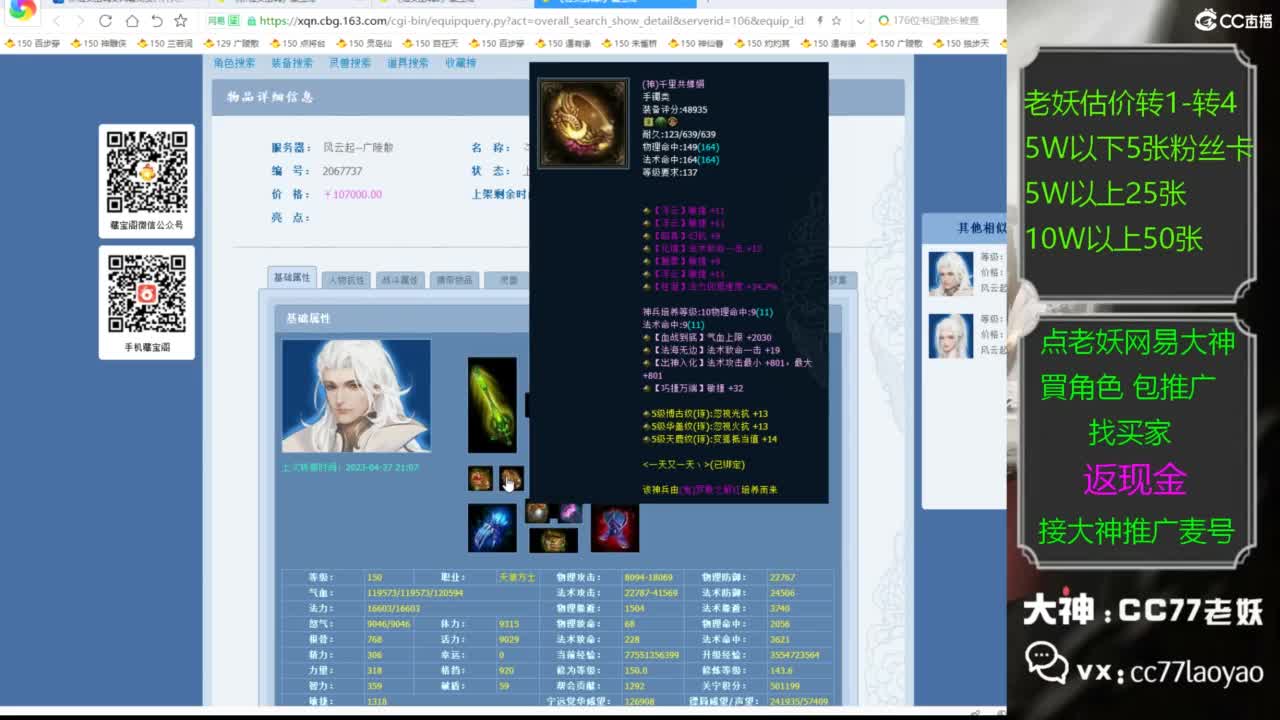The width and height of the screenshot is (1280, 720).
Task: Click the 藏宝阁微信公众号 QR code
Action: [x=147, y=172]
